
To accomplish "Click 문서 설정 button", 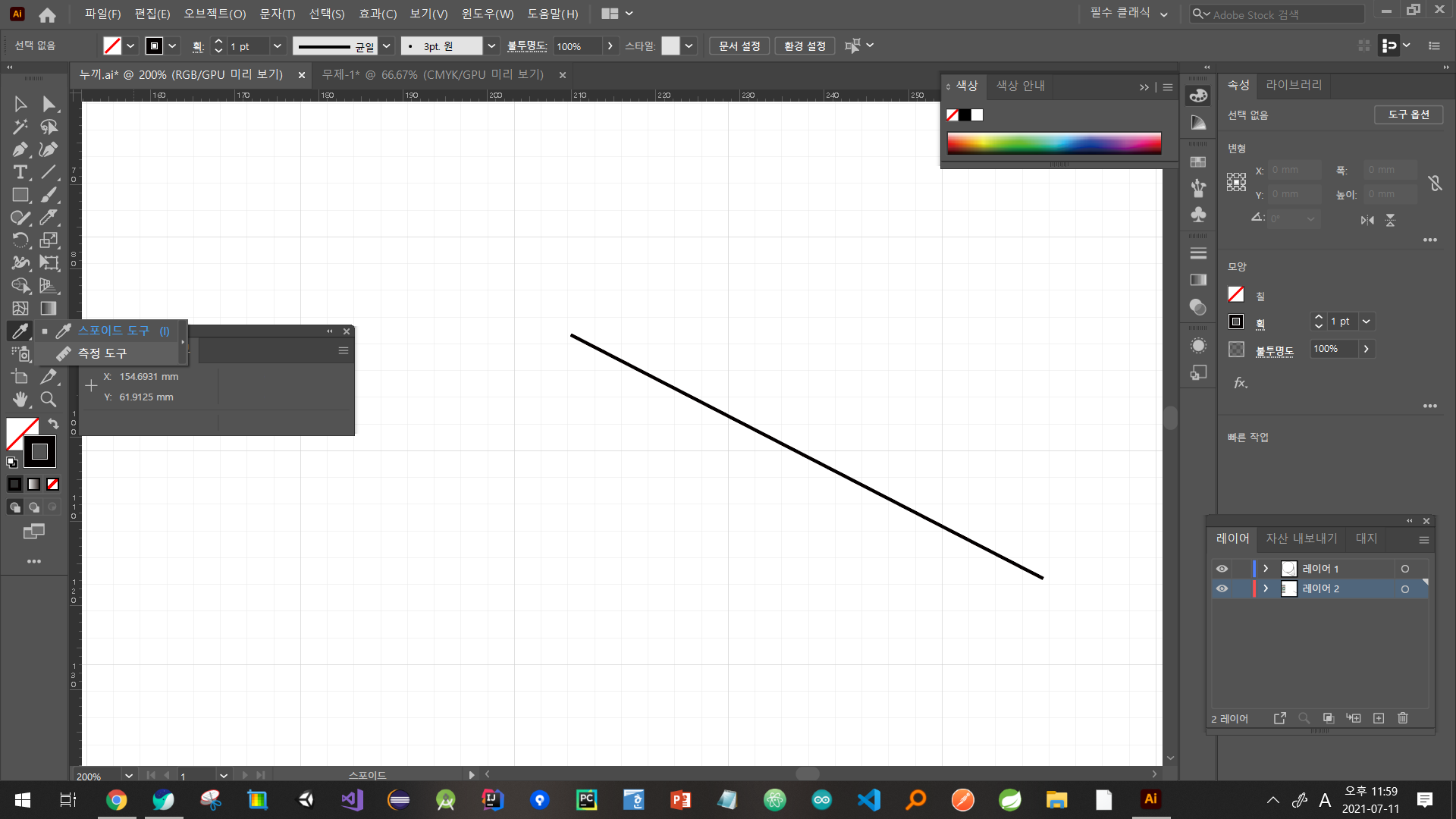I will pyautogui.click(x=739, y=46).
